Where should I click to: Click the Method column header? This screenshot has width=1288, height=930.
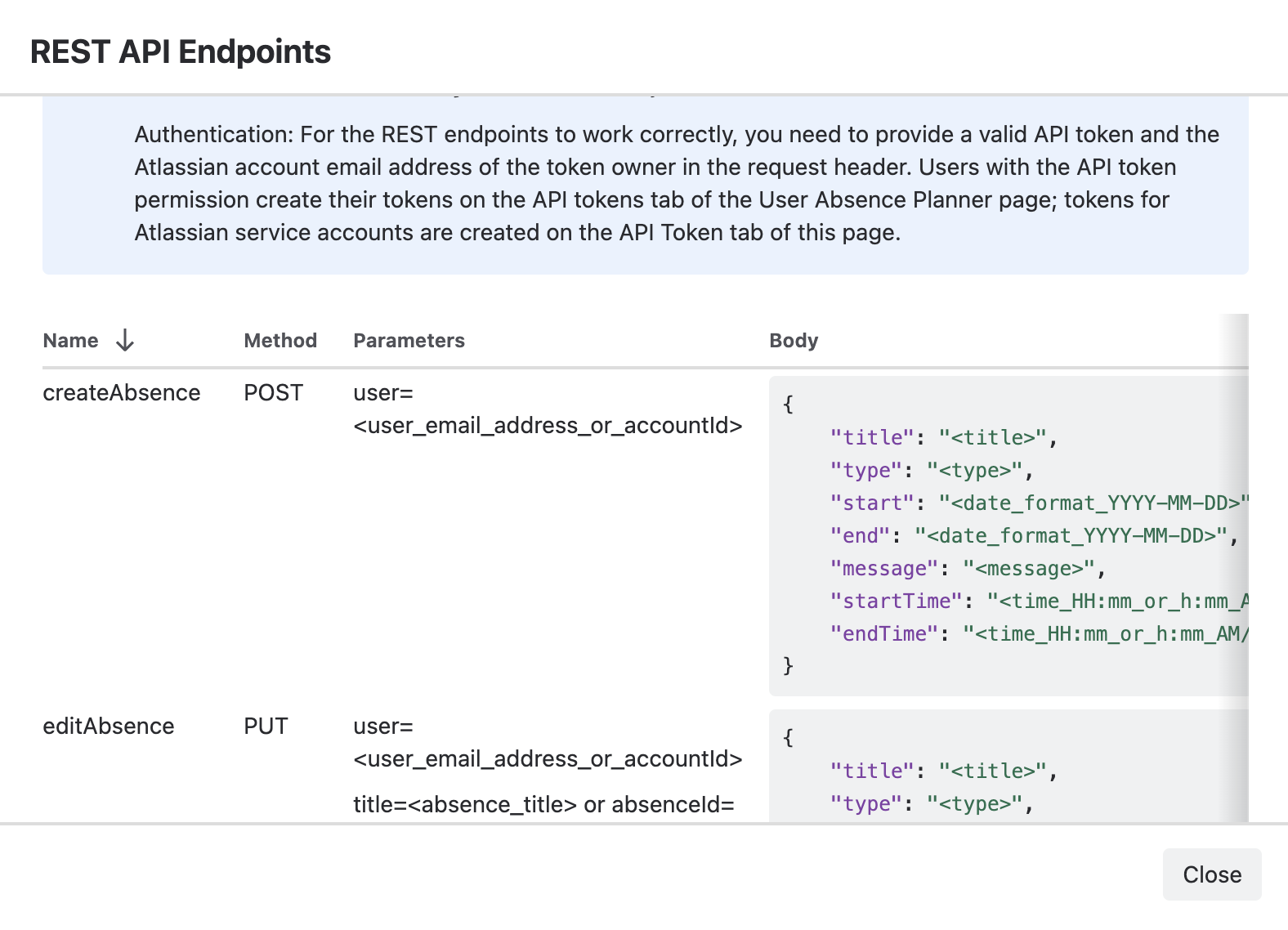pos(280,341)
